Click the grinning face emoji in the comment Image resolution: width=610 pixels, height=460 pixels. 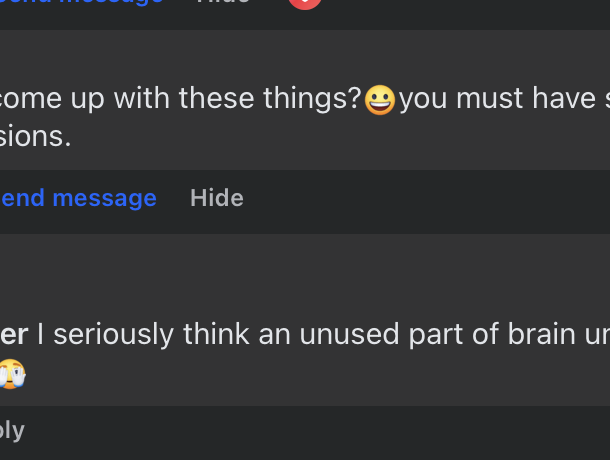[380, 100]
